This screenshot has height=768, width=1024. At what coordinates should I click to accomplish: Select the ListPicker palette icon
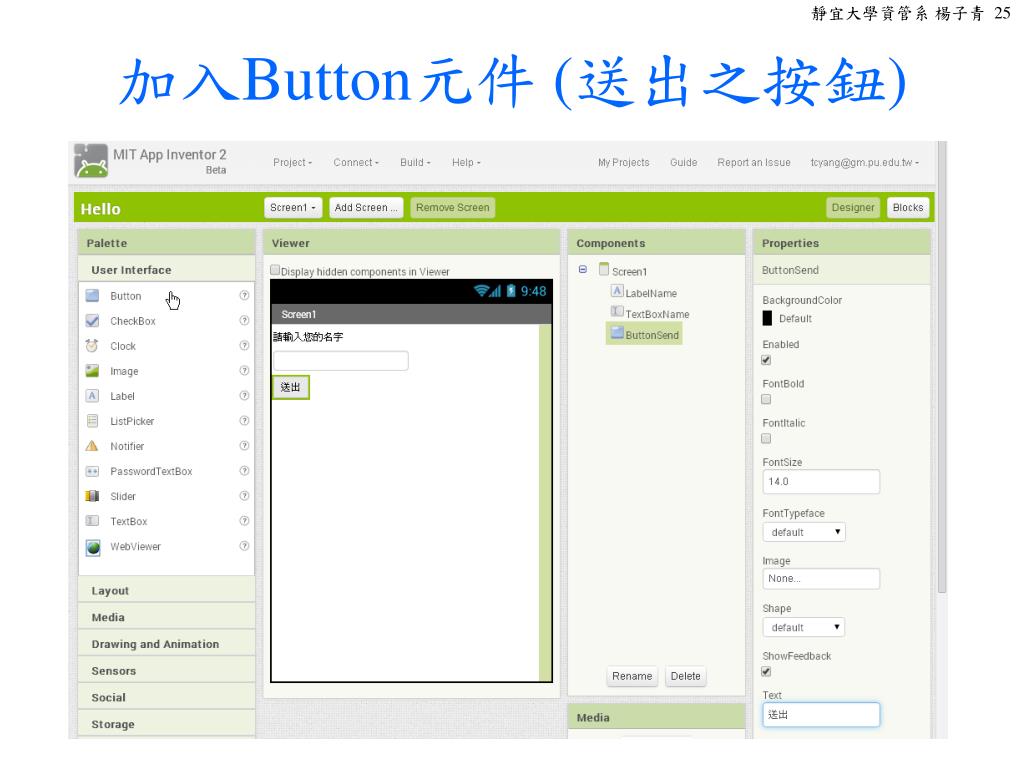(x=93, y=421)
